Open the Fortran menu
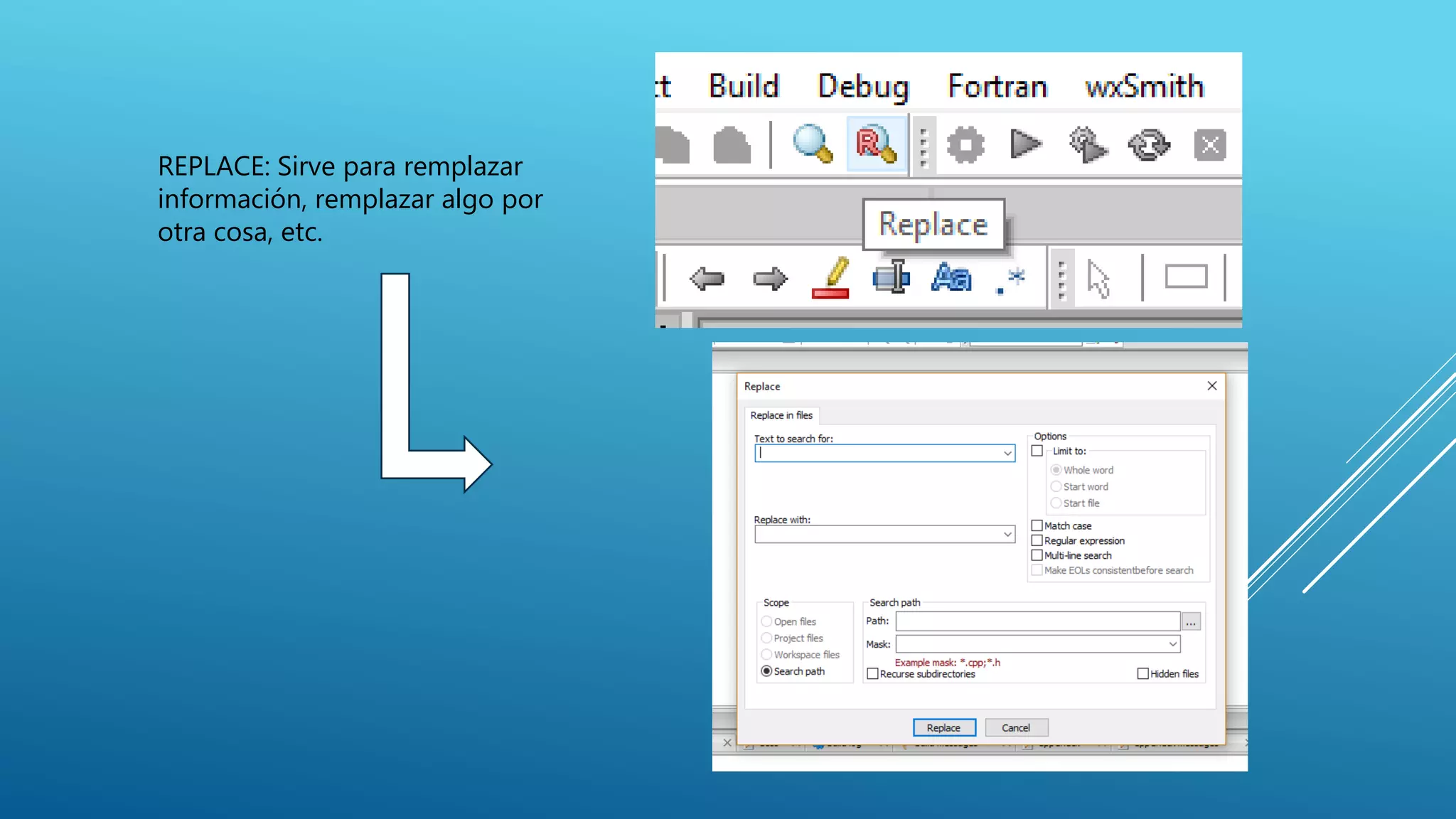Screen dimensions: 1456x819 click(997, 86)
